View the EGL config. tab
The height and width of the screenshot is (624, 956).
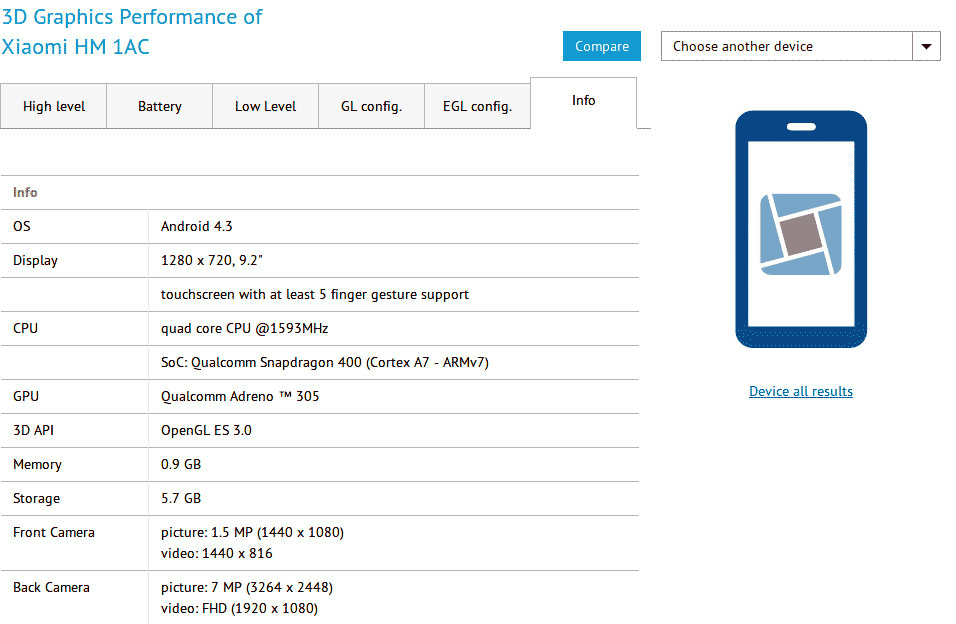477,107
